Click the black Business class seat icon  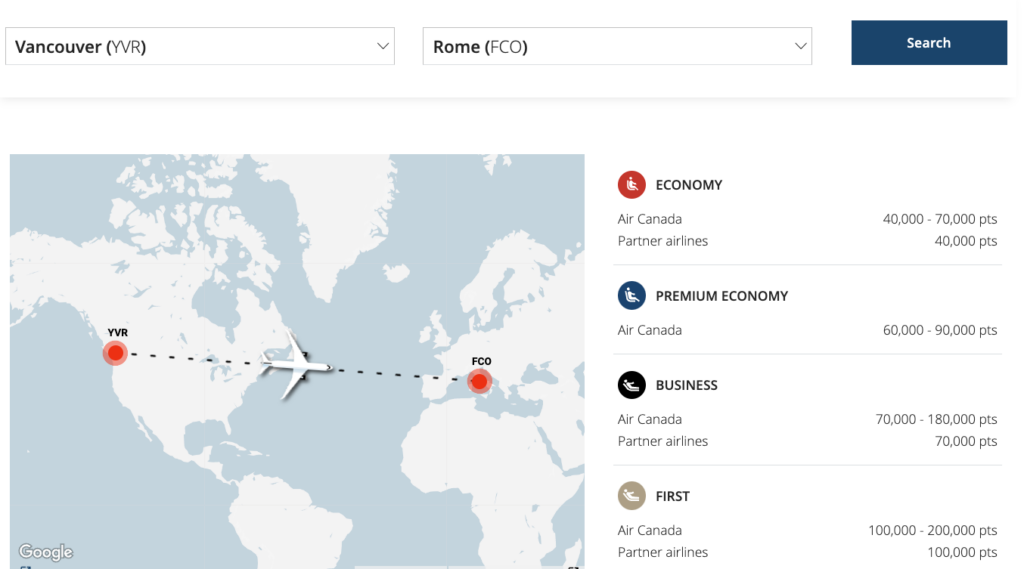632,385
